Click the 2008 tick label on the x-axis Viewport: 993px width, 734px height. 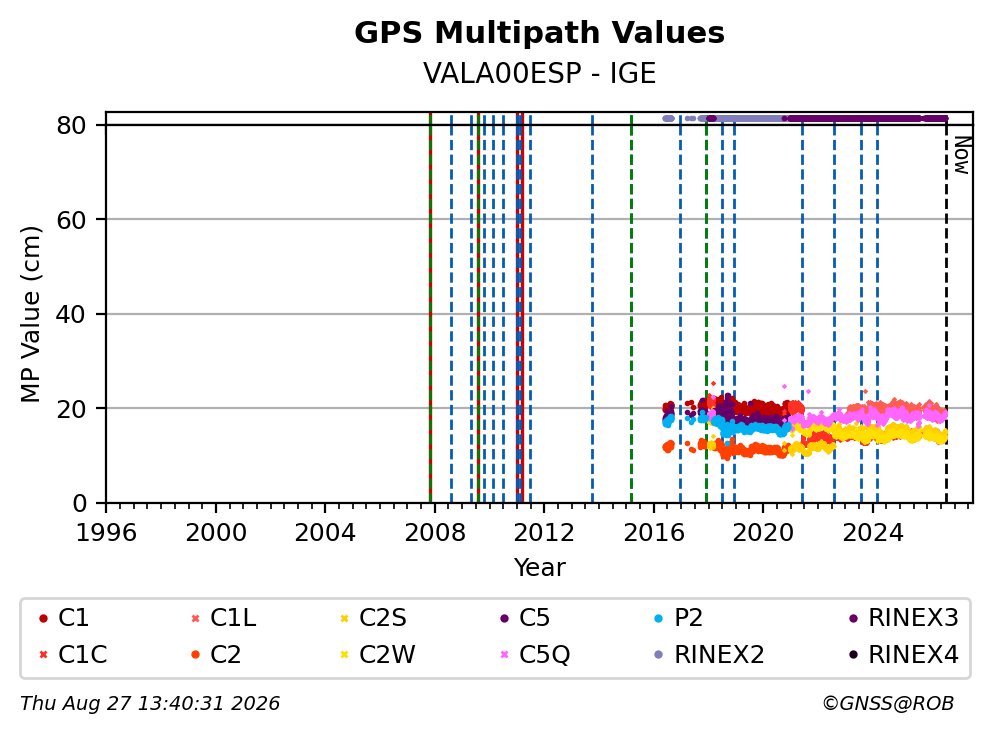434,533
